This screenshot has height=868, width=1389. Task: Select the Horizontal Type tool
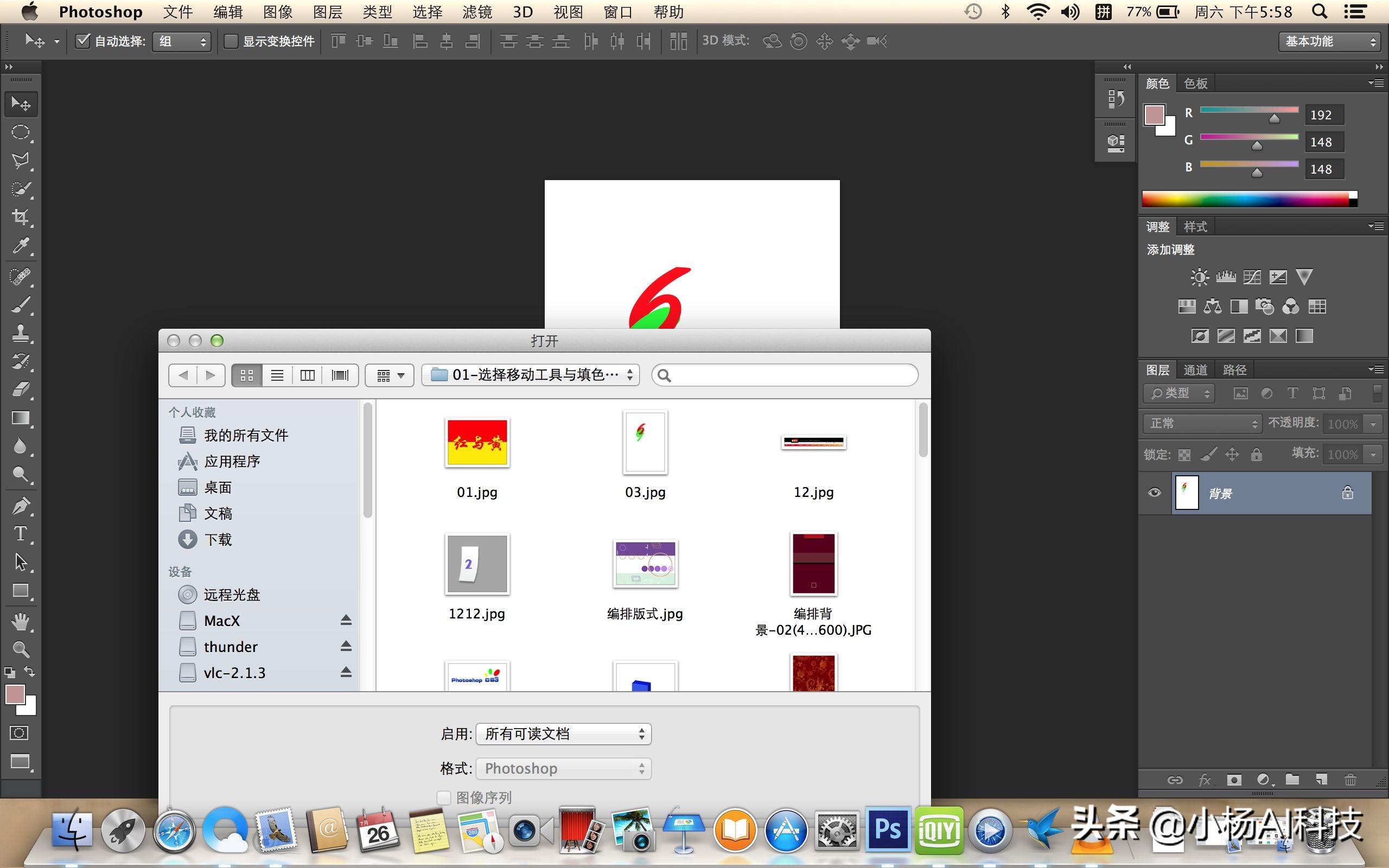21,534
